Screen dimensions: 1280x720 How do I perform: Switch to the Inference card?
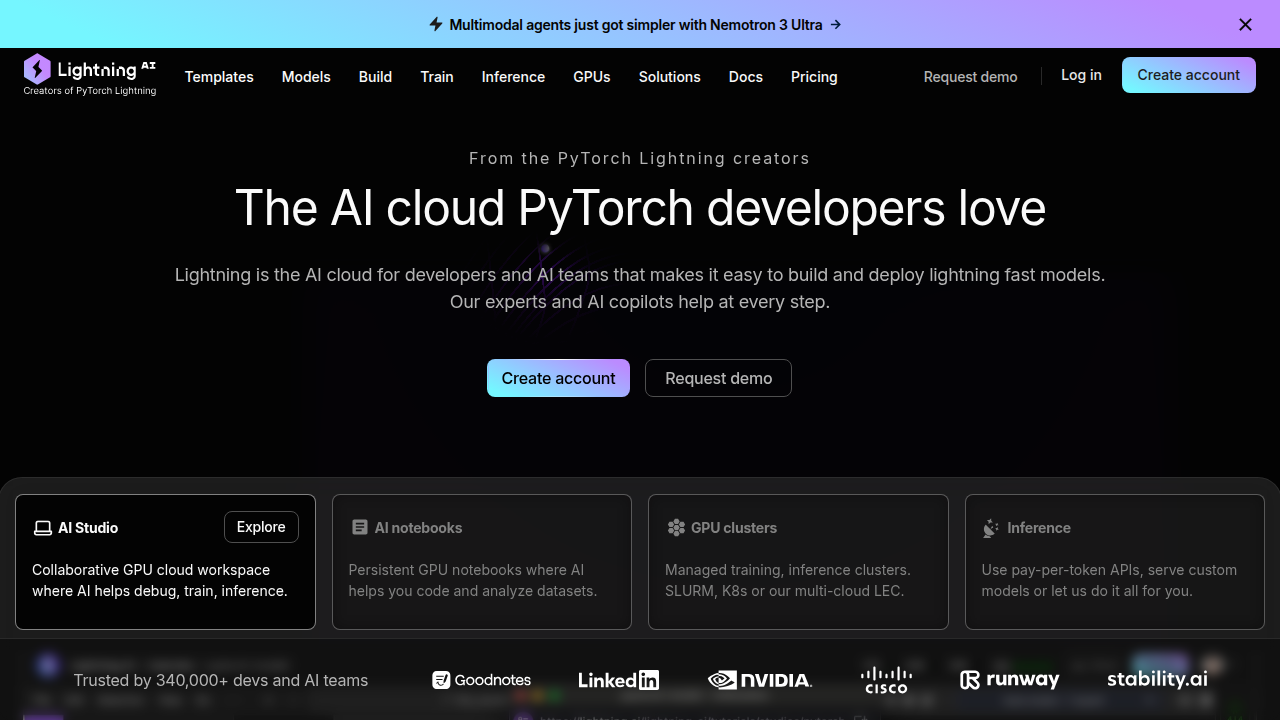(1115, 562)
